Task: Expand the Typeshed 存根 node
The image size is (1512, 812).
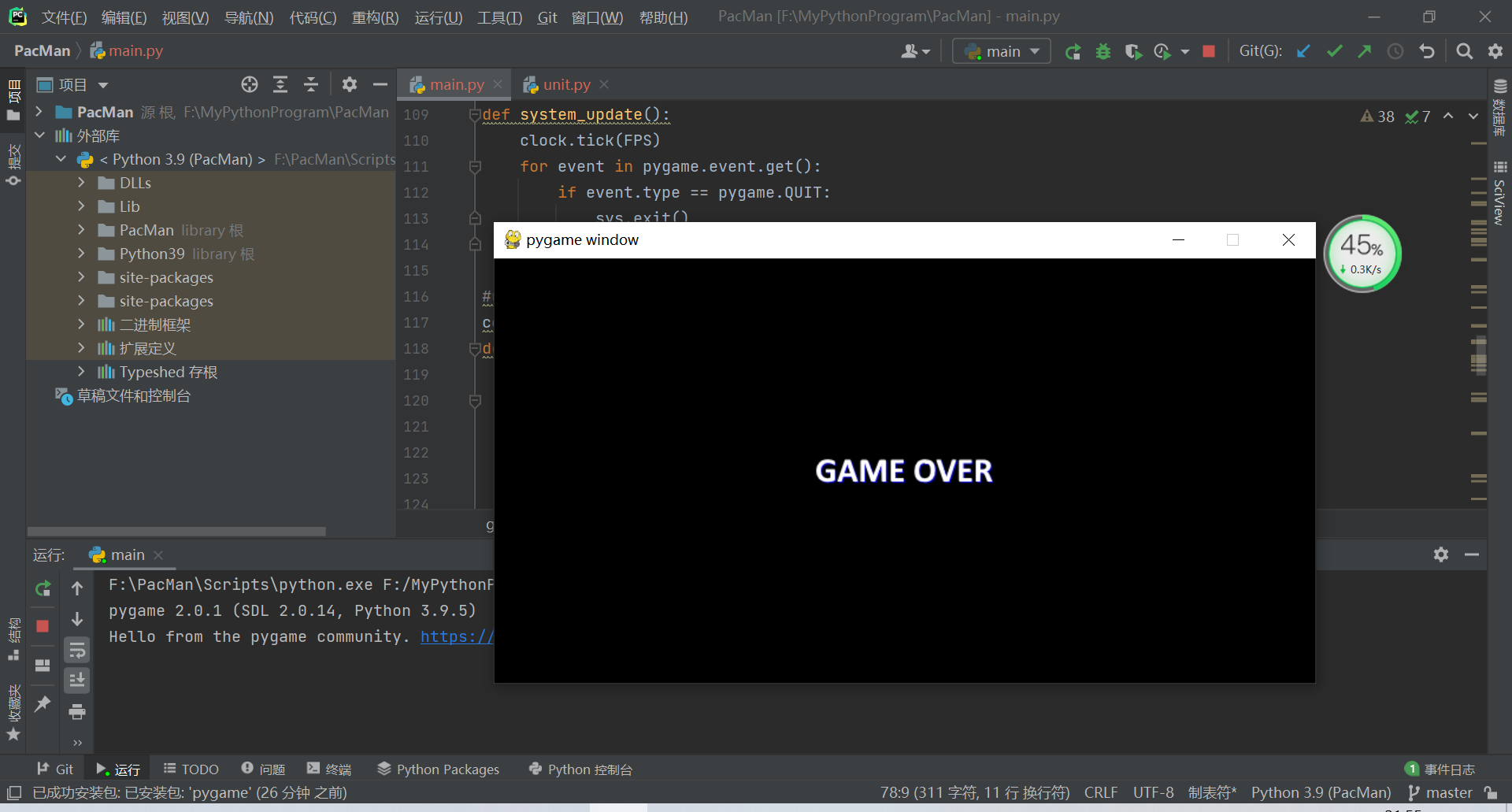Action: coord(81,372)
